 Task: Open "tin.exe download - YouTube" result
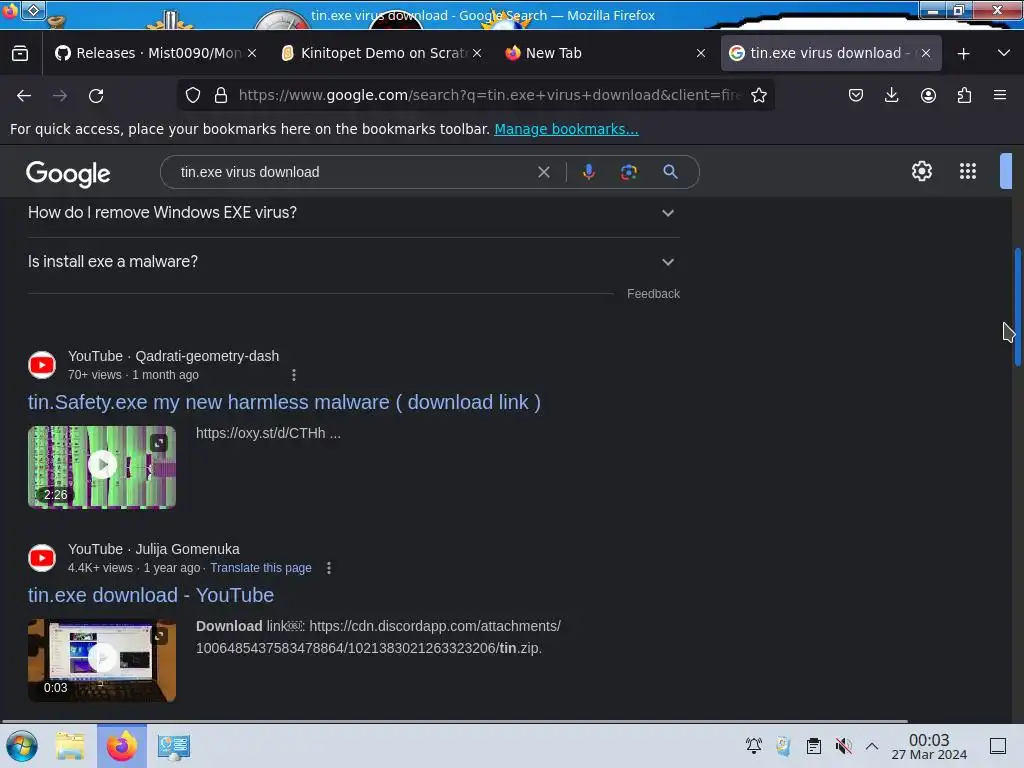point(151,596)
